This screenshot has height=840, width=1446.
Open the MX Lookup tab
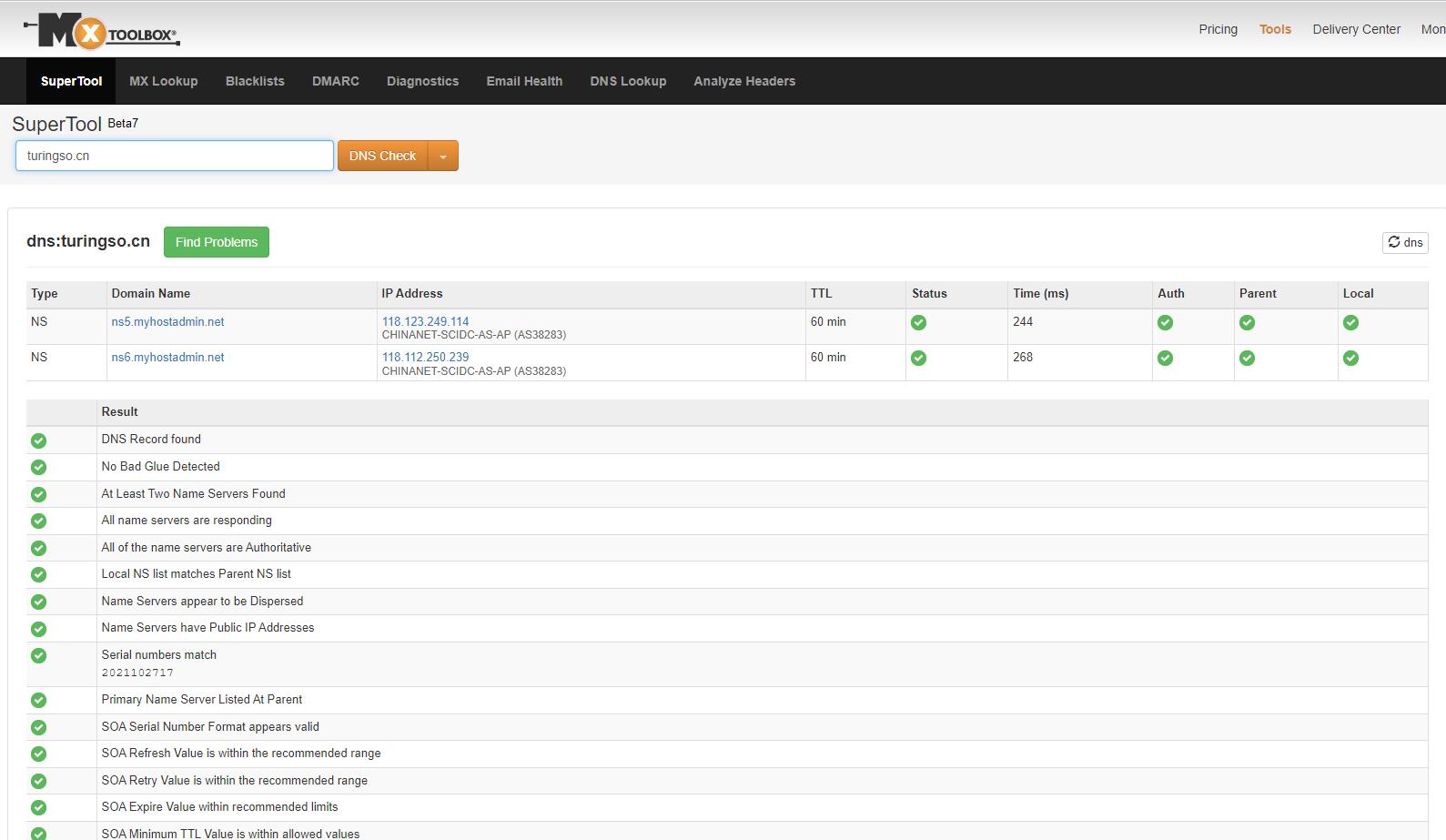(164, 81)
